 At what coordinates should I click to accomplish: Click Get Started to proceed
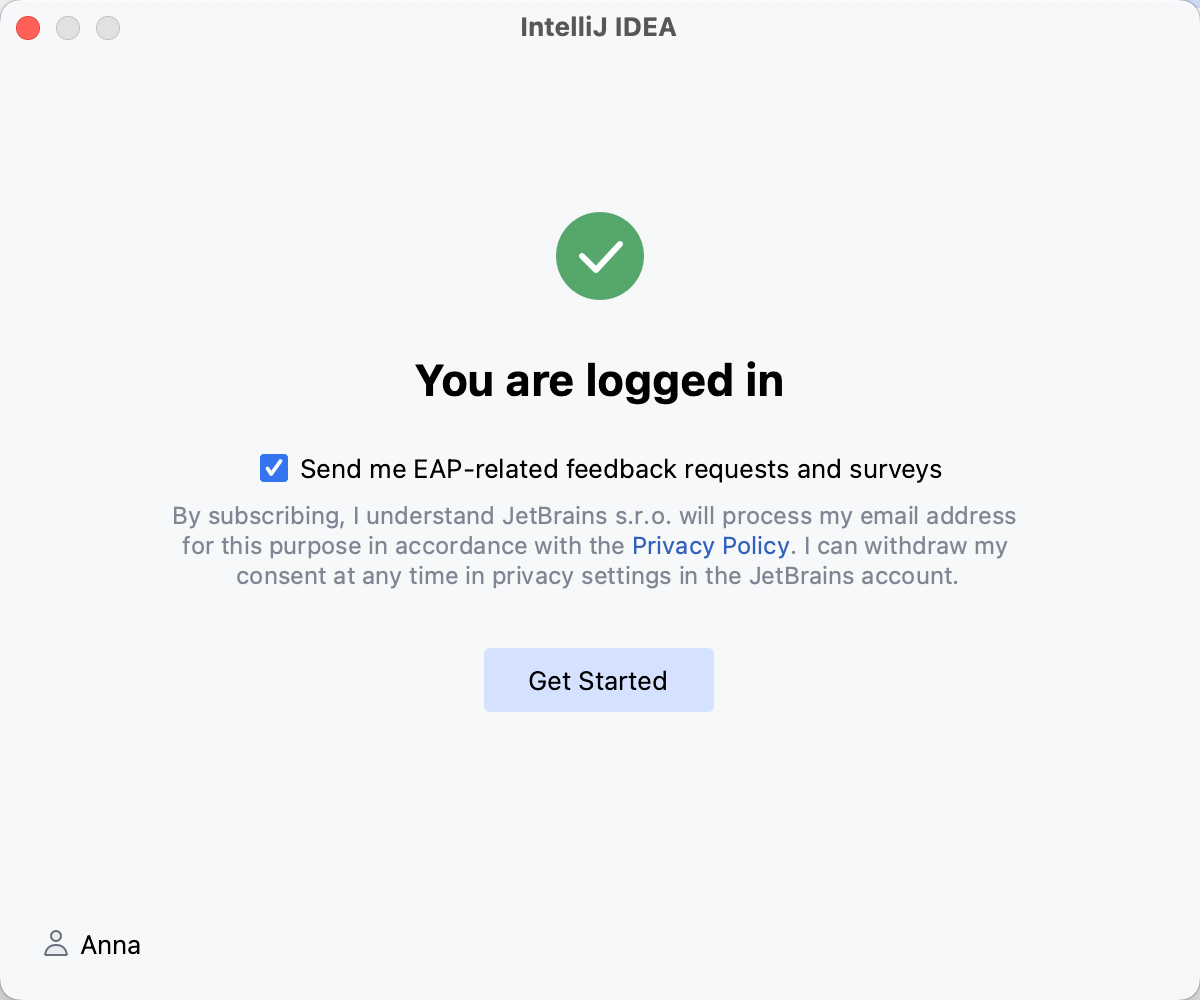(x=598, y=680)
